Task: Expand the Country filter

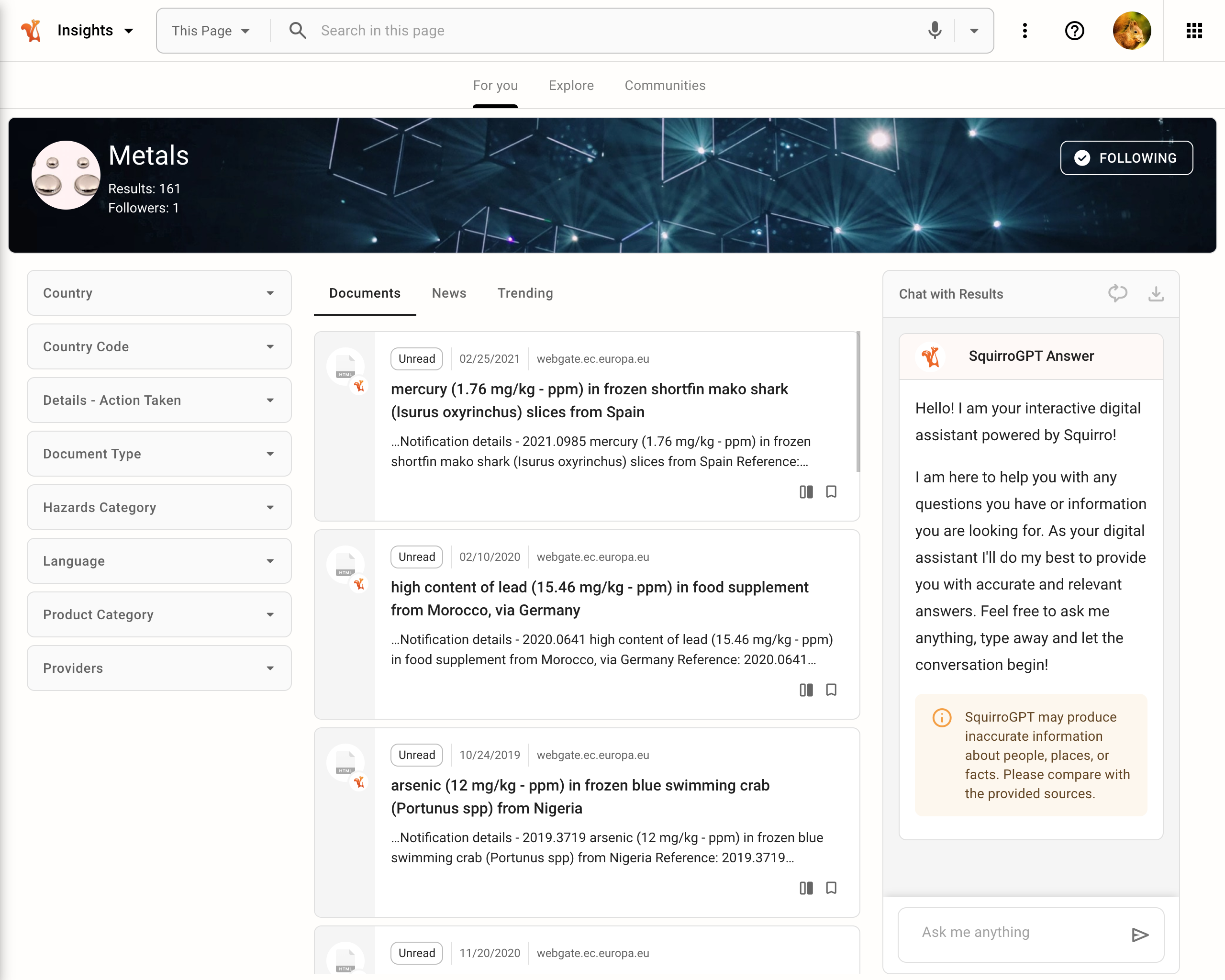Action: [159, 293]
